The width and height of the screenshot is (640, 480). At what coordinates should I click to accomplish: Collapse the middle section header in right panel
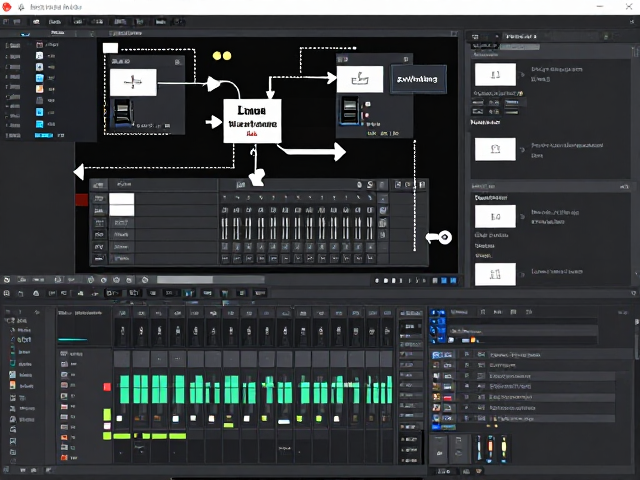[x=551, y=187]
